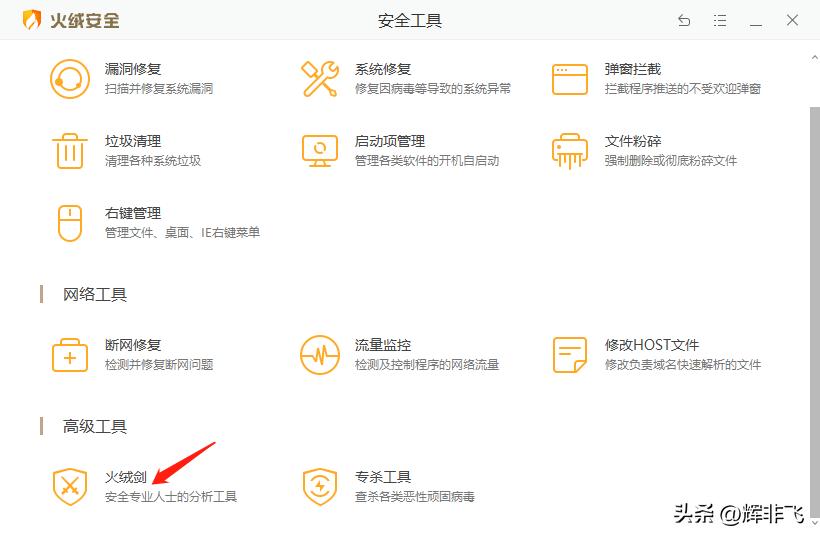Open 启动项管理 via its title

(390, 141)
